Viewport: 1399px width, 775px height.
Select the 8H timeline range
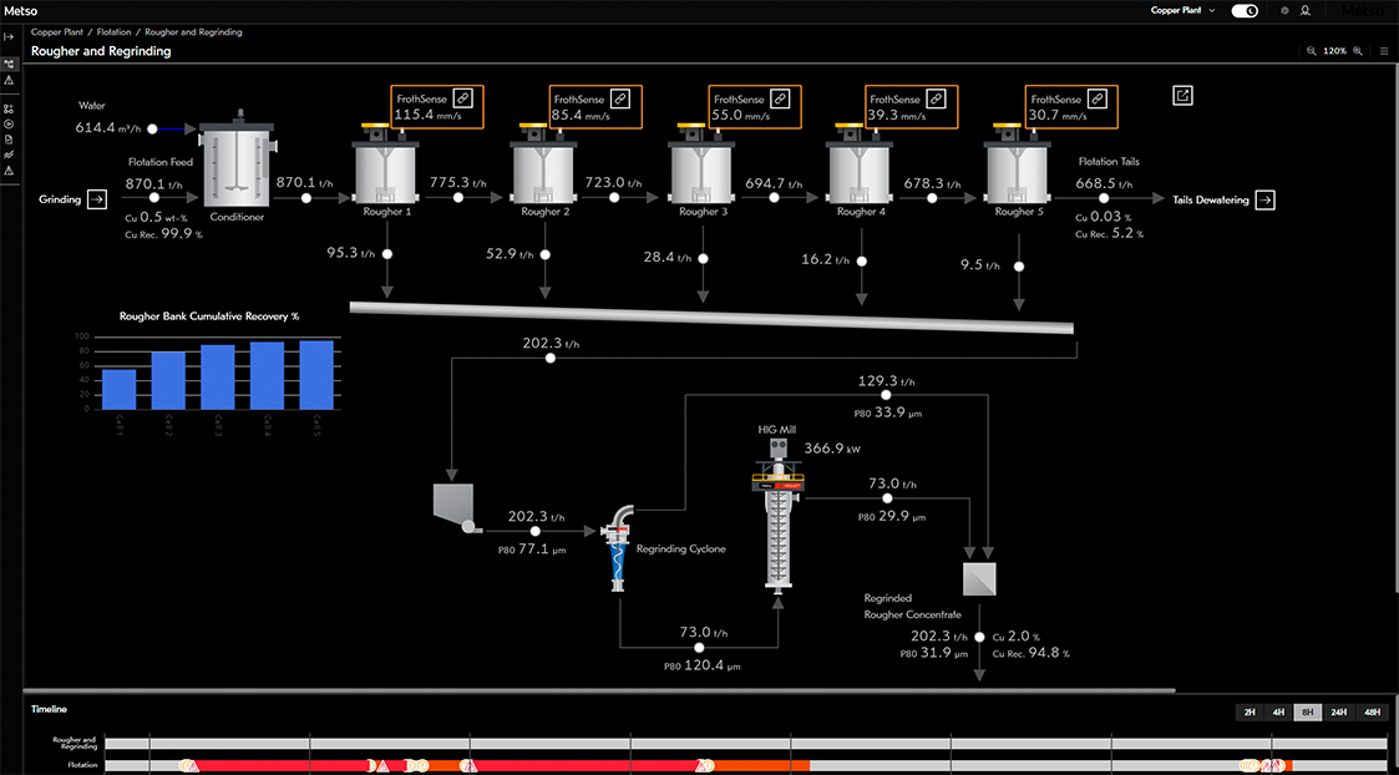pos(1307,712)
